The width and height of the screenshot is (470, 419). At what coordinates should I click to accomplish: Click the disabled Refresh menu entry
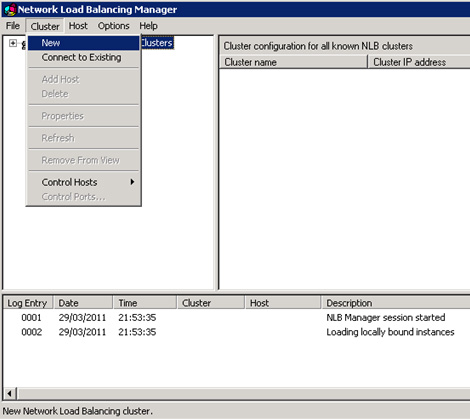coord(83,138)
